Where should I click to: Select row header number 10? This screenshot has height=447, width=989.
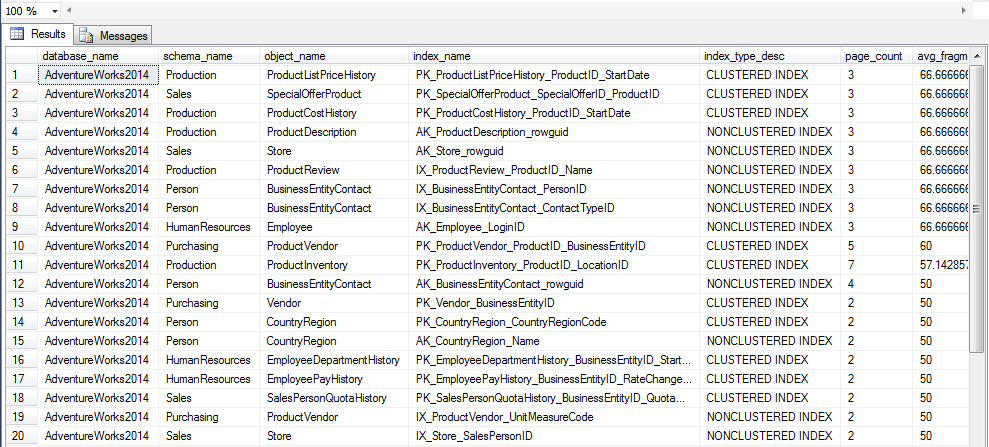point(22,245)
